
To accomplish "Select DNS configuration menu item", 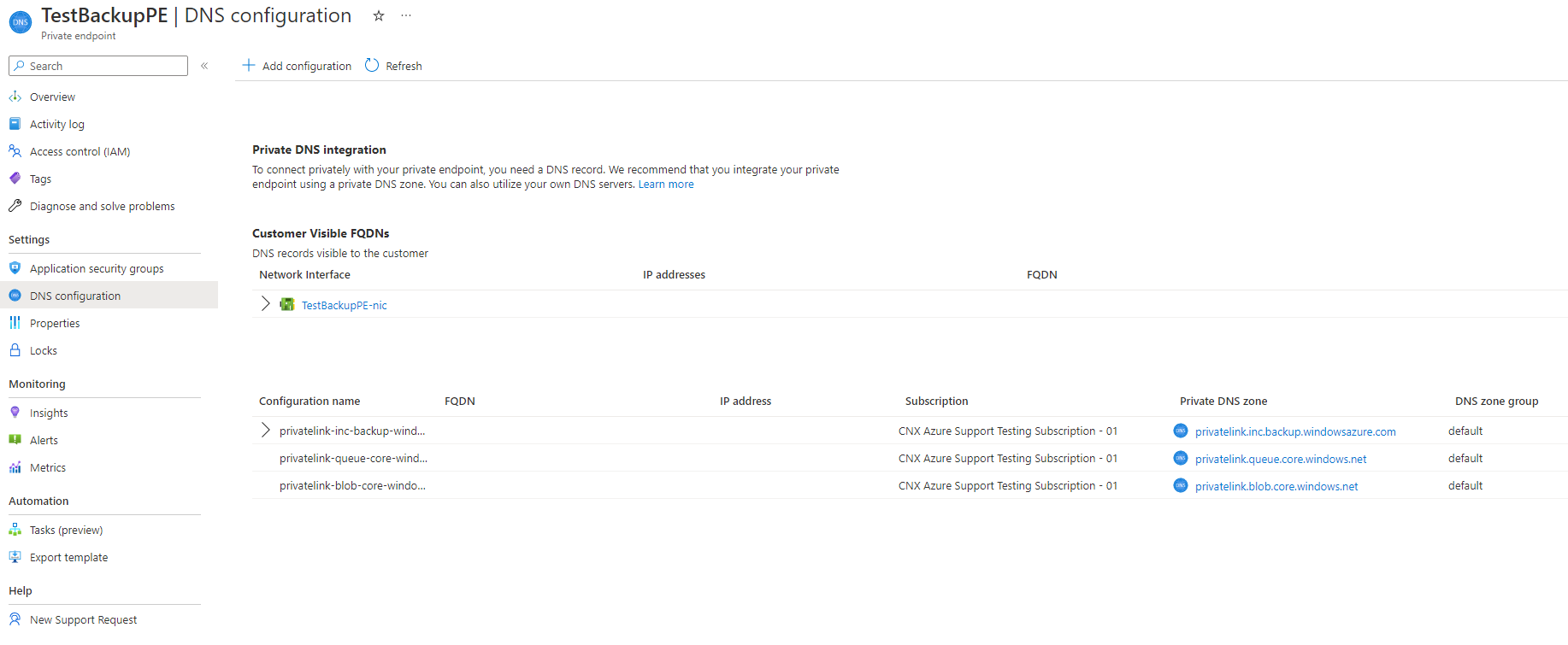I will click(75, 296).
